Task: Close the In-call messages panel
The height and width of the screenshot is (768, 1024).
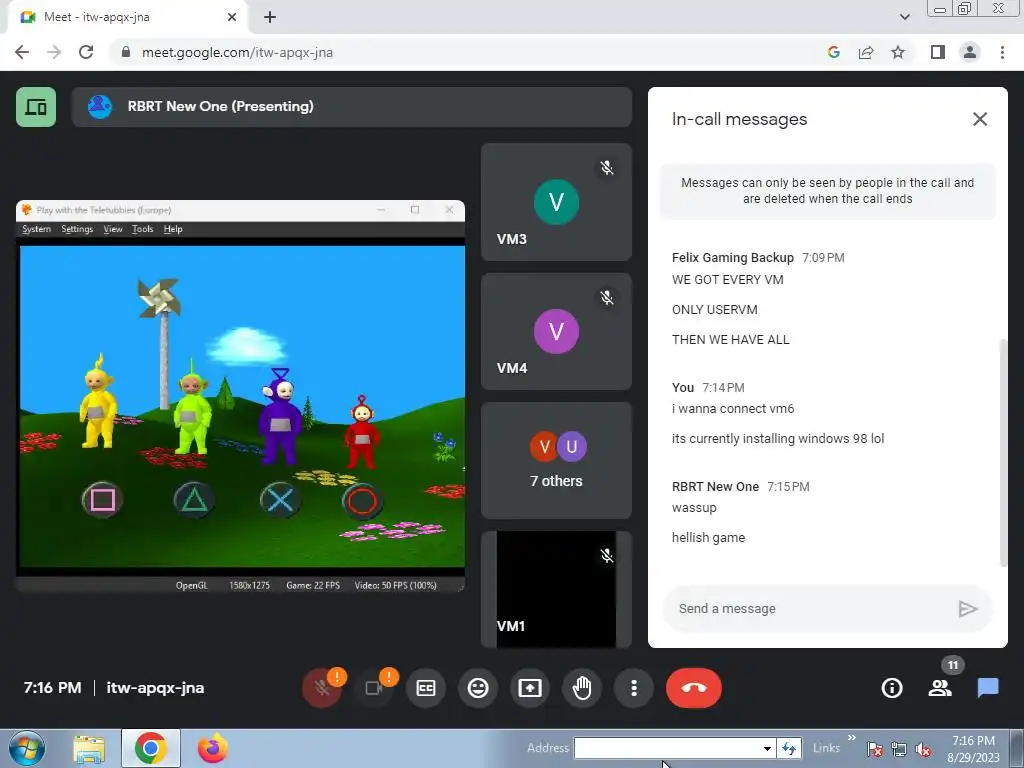Action: point(980,119)
